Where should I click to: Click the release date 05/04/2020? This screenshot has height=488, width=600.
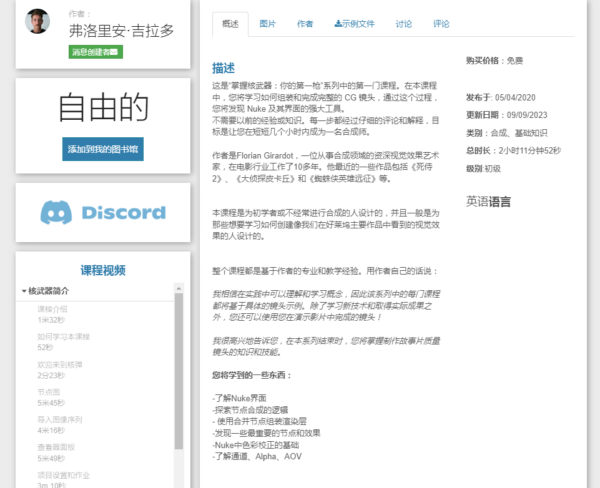(515, 98)
